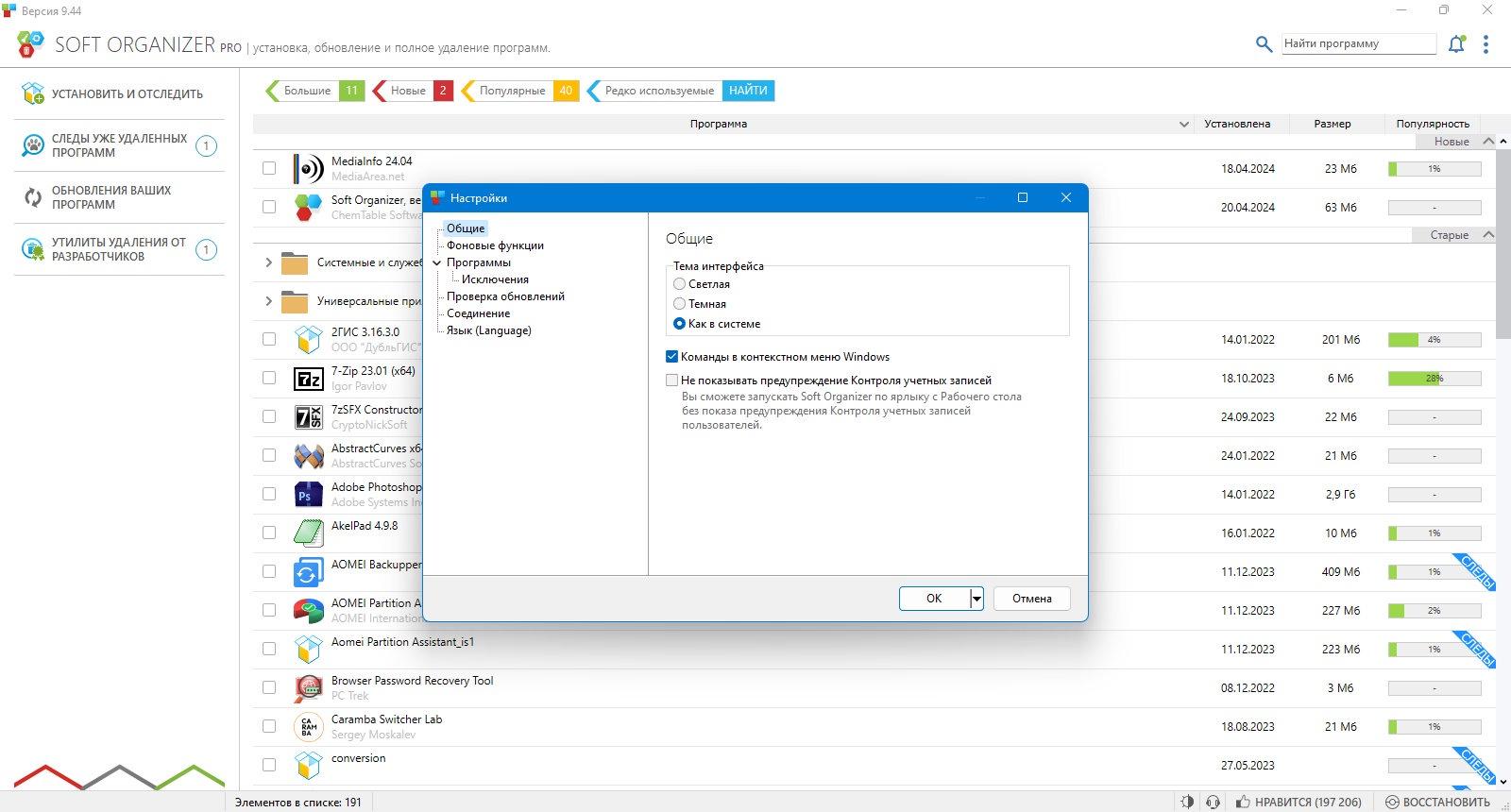Click the 7zSFX Constructor program icon
This screenshot has height=812, width=1511.
308,416
